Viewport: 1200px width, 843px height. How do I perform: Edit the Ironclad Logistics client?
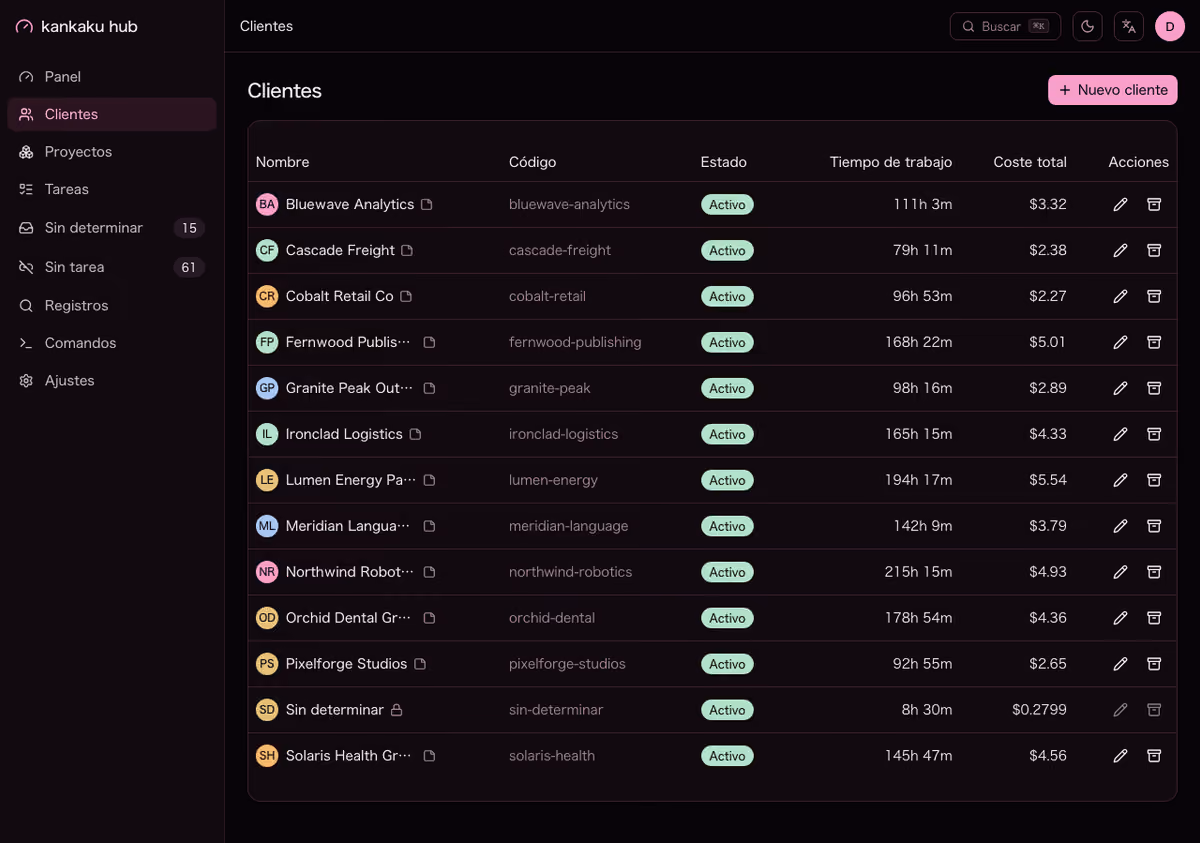(x=1120, y=434)
